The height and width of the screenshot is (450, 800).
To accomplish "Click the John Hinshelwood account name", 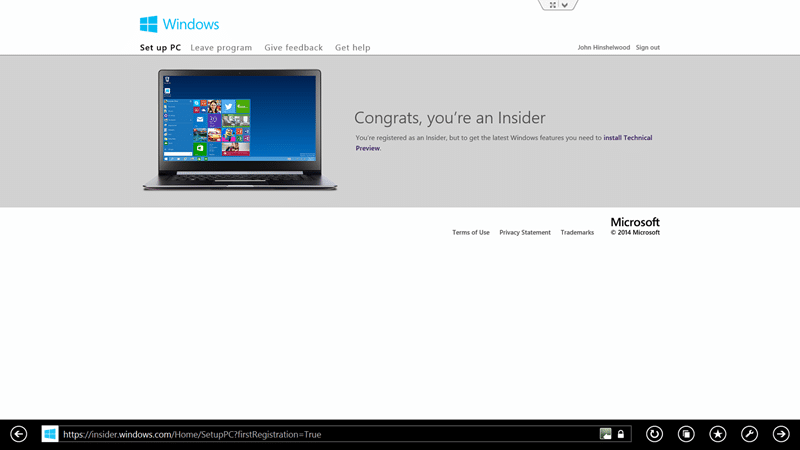I will (x=604, y=47).
